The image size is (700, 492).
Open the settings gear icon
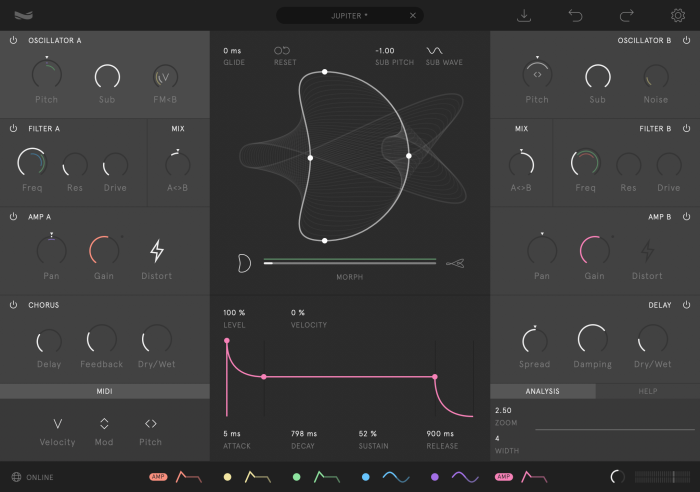click(678, 16)
